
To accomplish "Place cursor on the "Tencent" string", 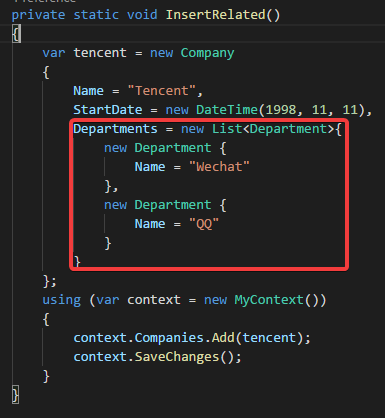I will [162, 91].
